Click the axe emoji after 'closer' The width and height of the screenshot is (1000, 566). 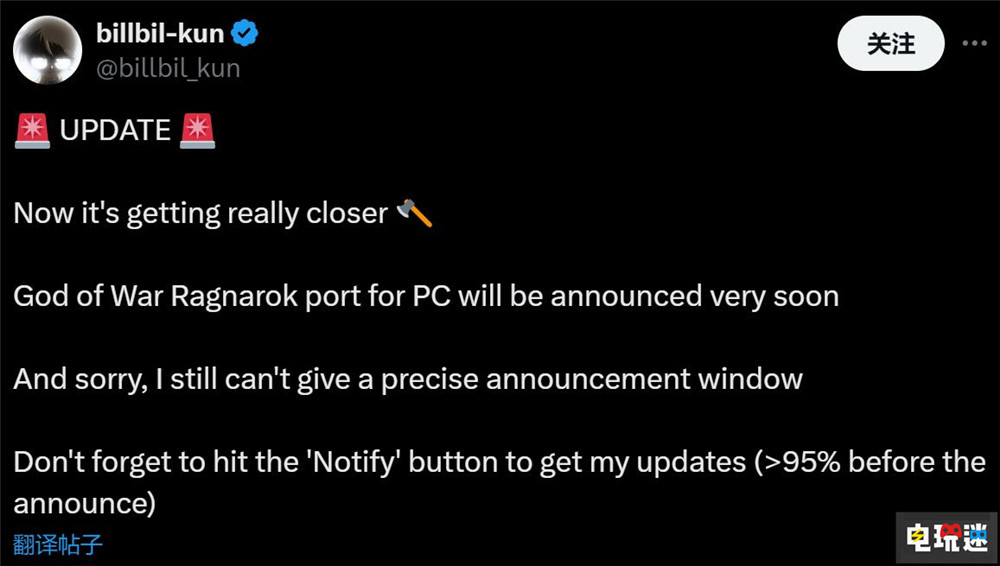tap(414, 213)
